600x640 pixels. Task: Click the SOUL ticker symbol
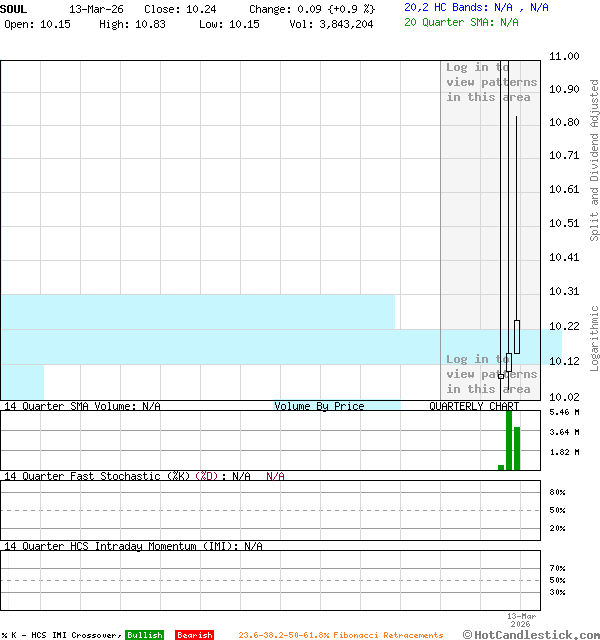point(14,8)
